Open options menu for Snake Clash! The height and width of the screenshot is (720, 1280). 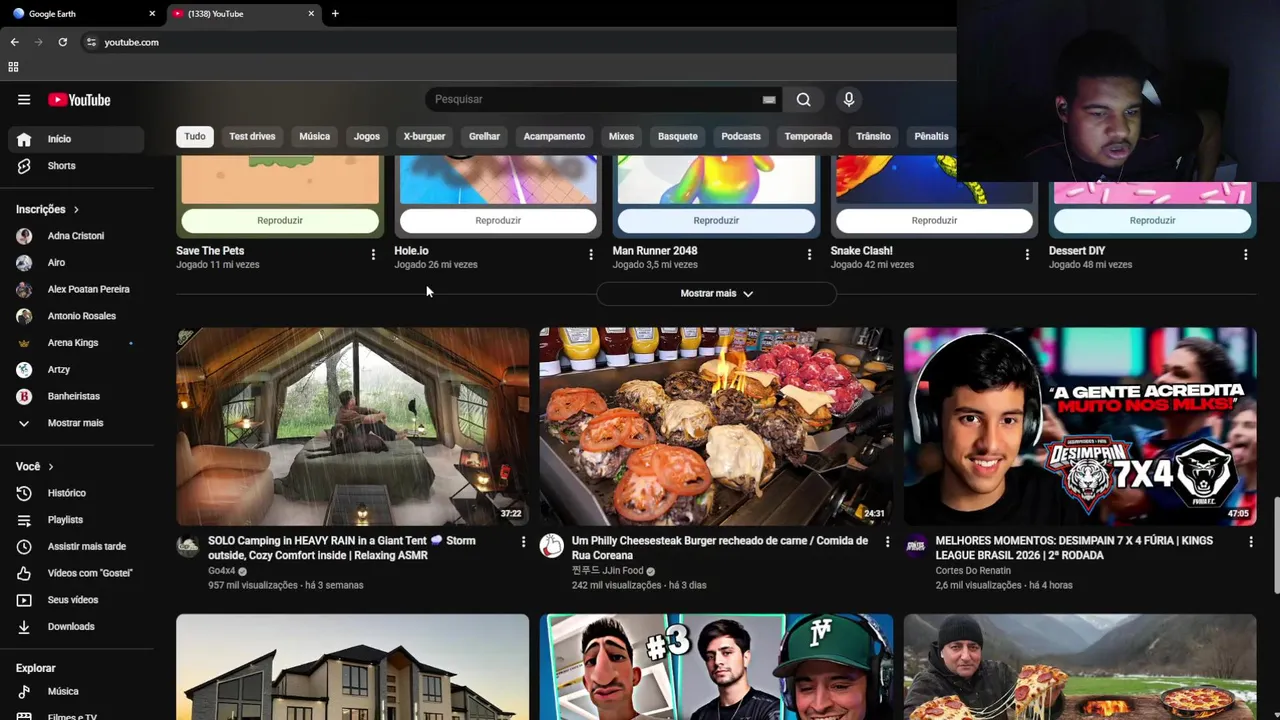point(1027,255)
